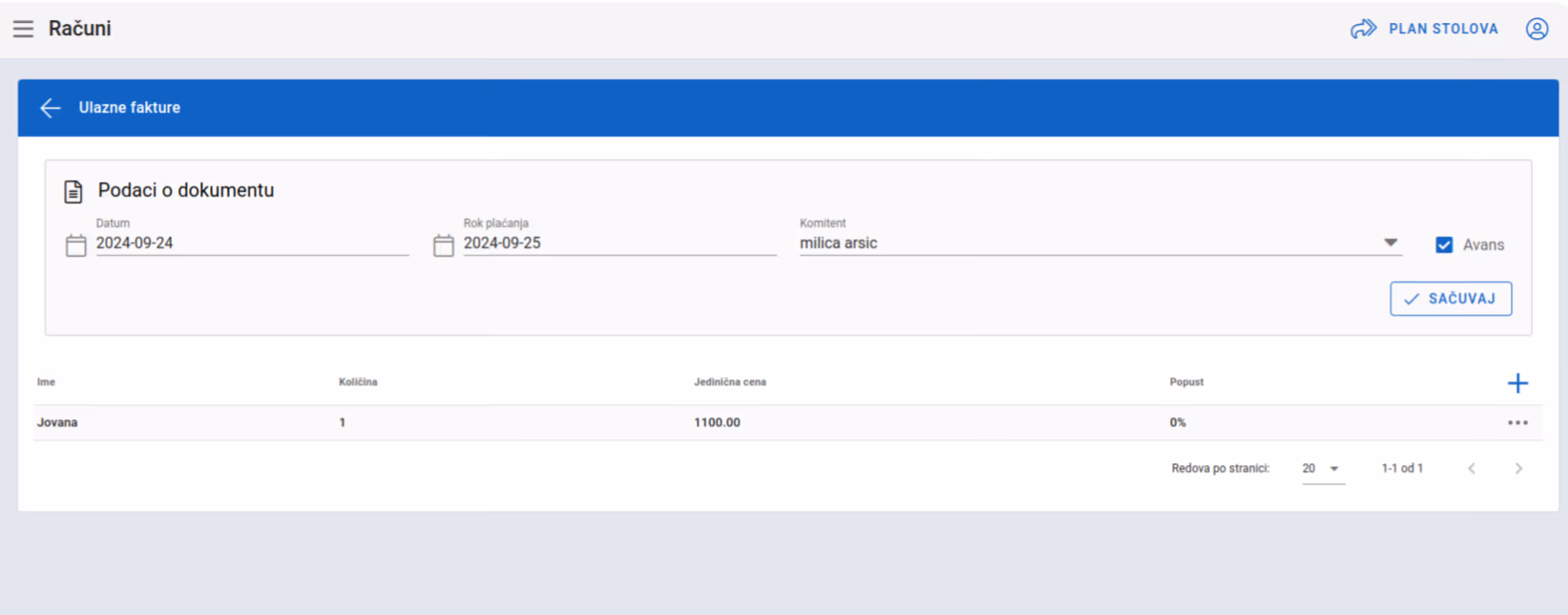Image resolution: width=1568 pixels, height=615 pixels.
Task: Go to Plan stolova
Action: pos(1425,29)
